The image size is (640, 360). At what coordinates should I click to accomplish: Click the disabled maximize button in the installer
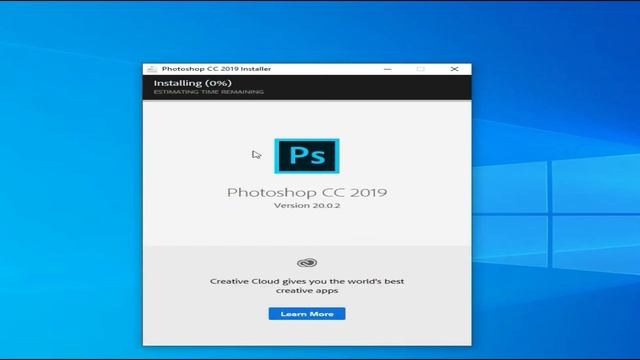(x=421, y=69)
